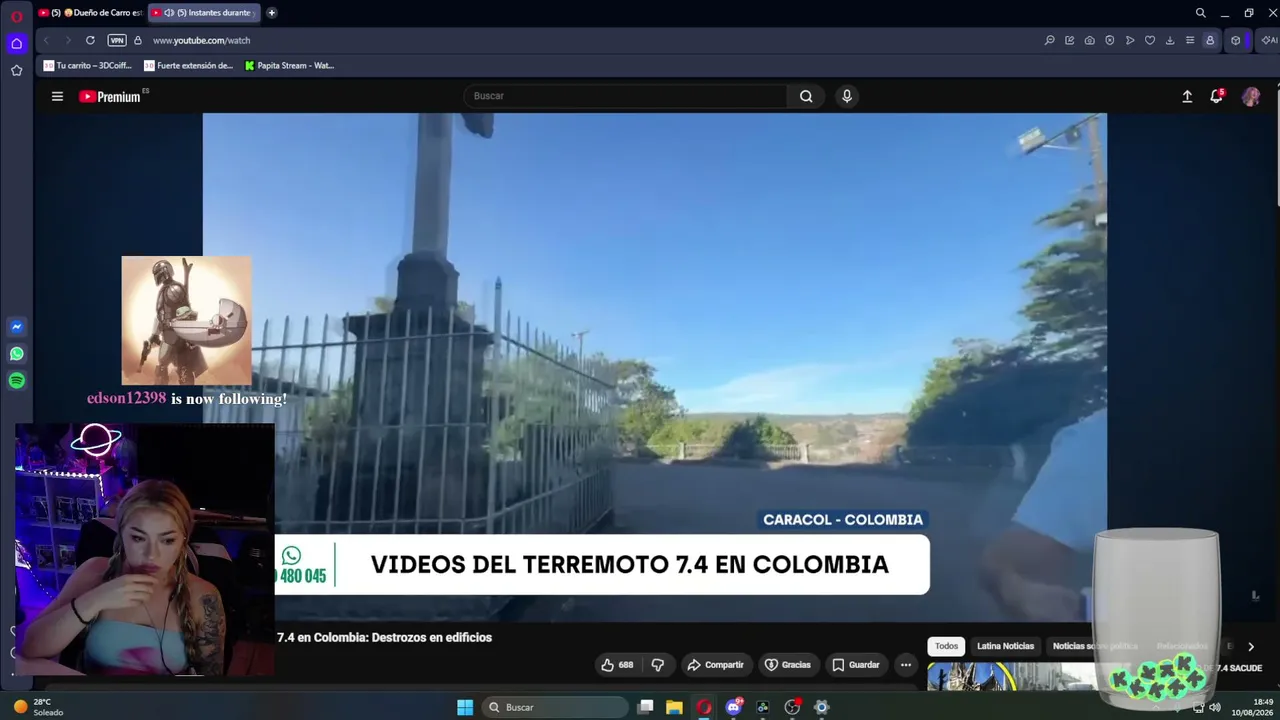
Task: Open Spotify from the Opera sidebar
Action: (16, 381)
